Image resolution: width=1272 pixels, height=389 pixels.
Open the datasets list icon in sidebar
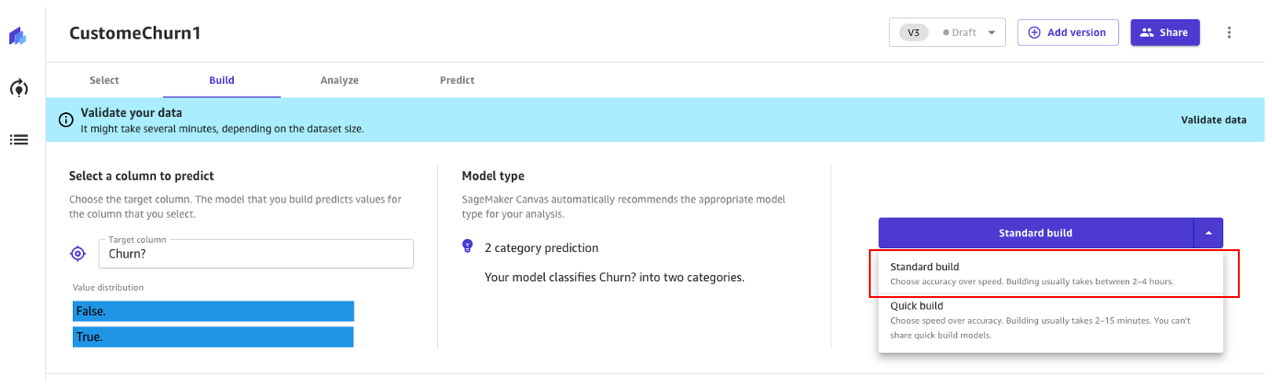click(x=18, y=140)
